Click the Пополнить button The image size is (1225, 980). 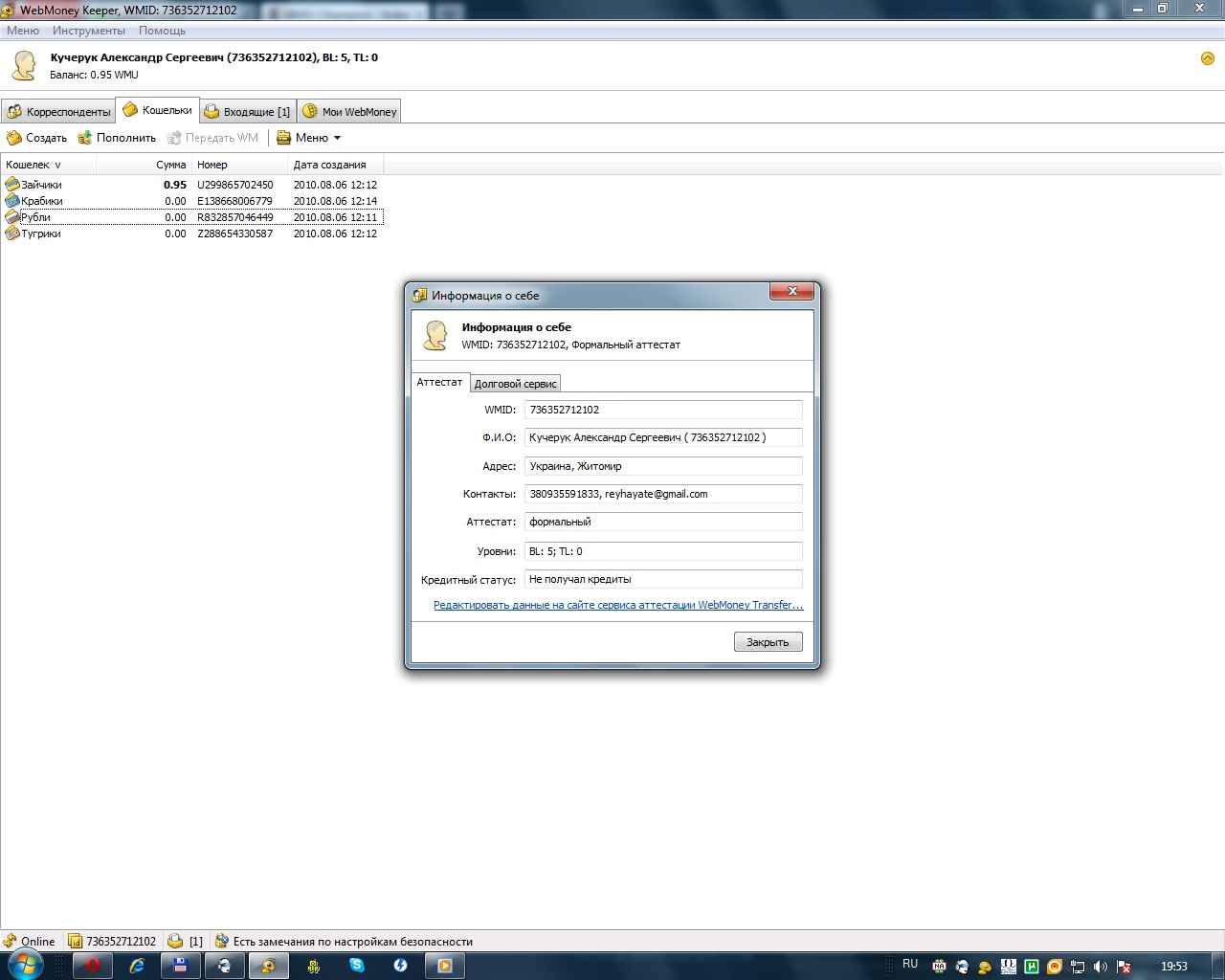pos(117,138)
